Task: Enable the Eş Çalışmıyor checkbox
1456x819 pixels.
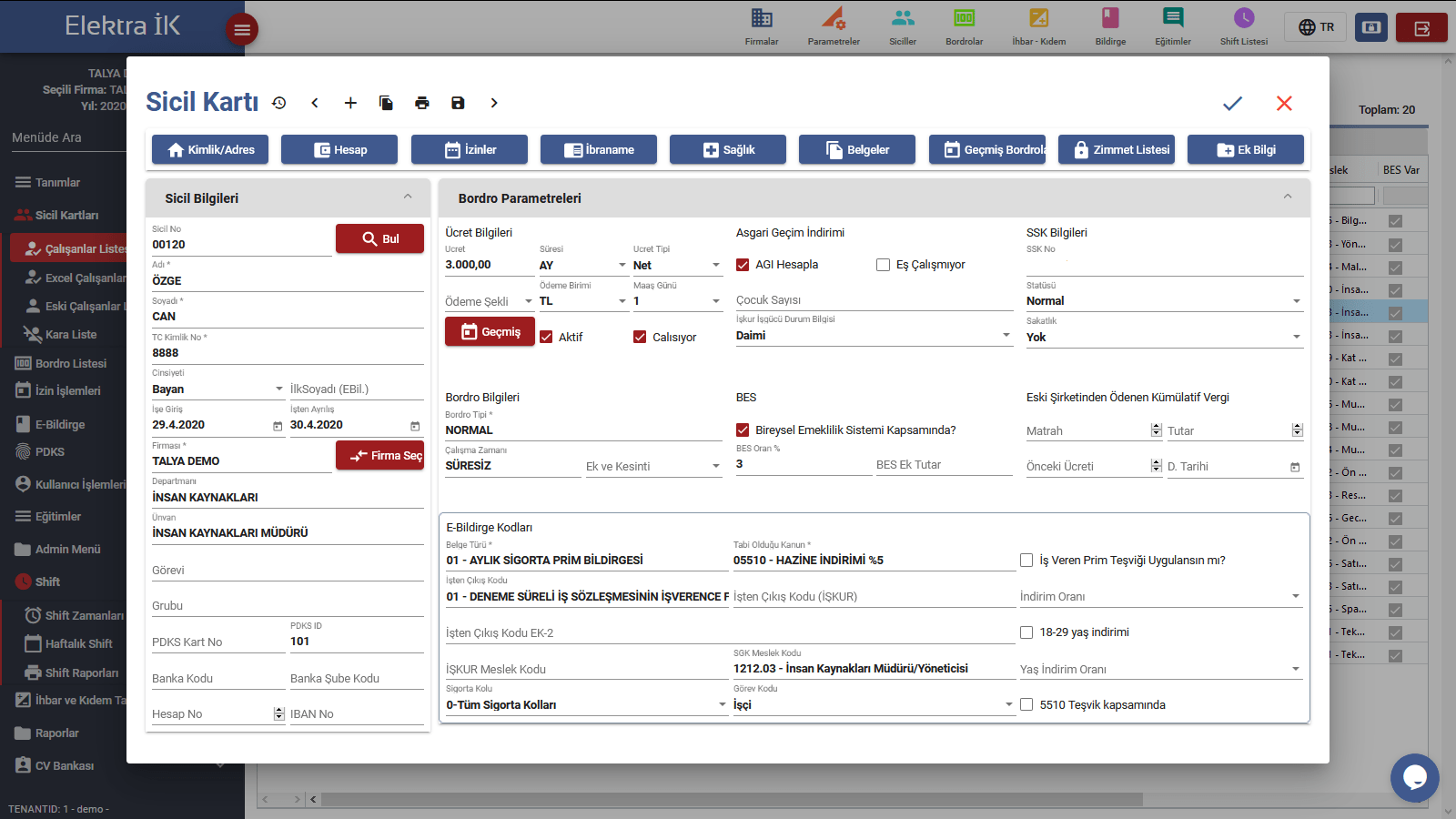Action: point(883,265)
